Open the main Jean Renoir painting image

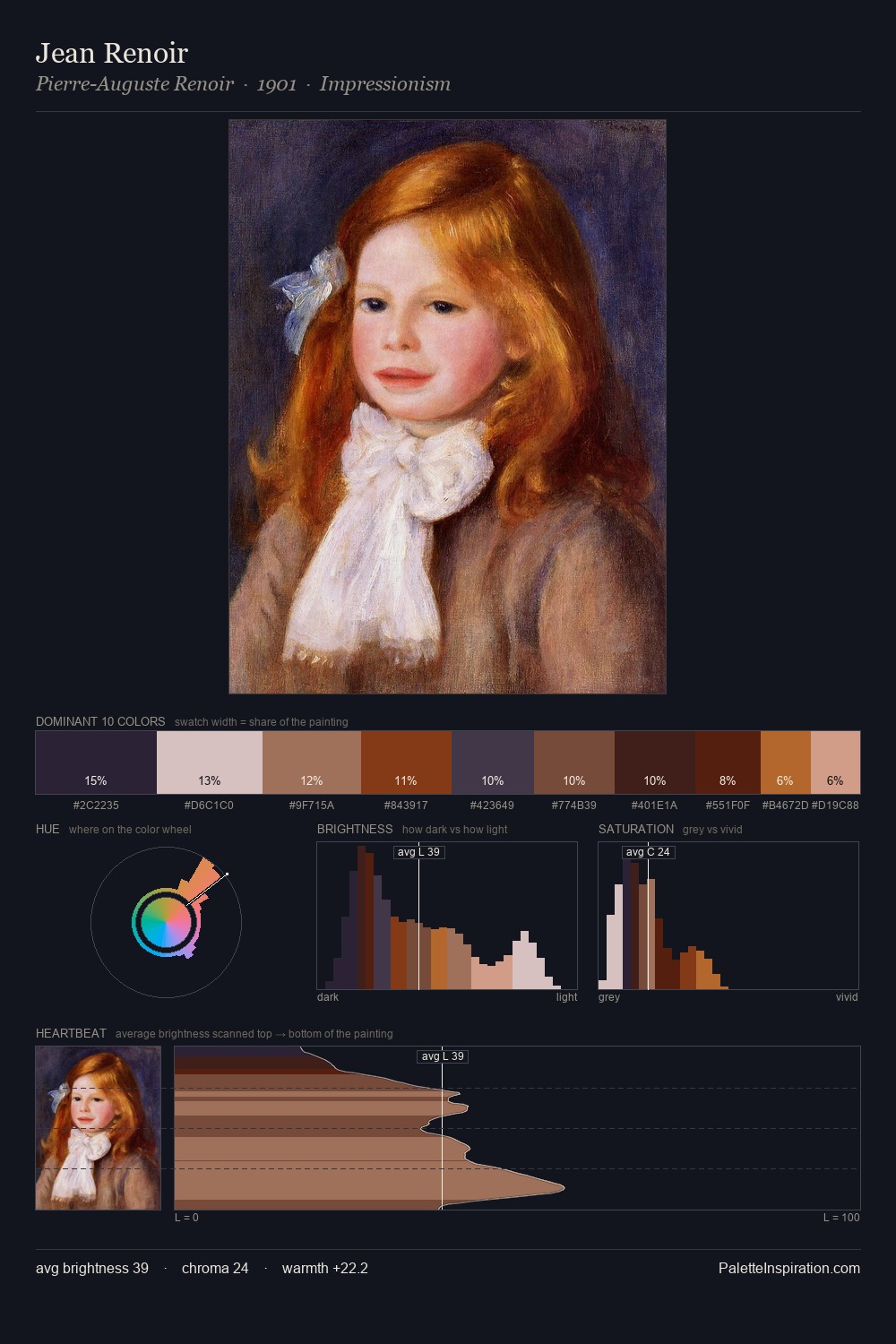[447, 407]
